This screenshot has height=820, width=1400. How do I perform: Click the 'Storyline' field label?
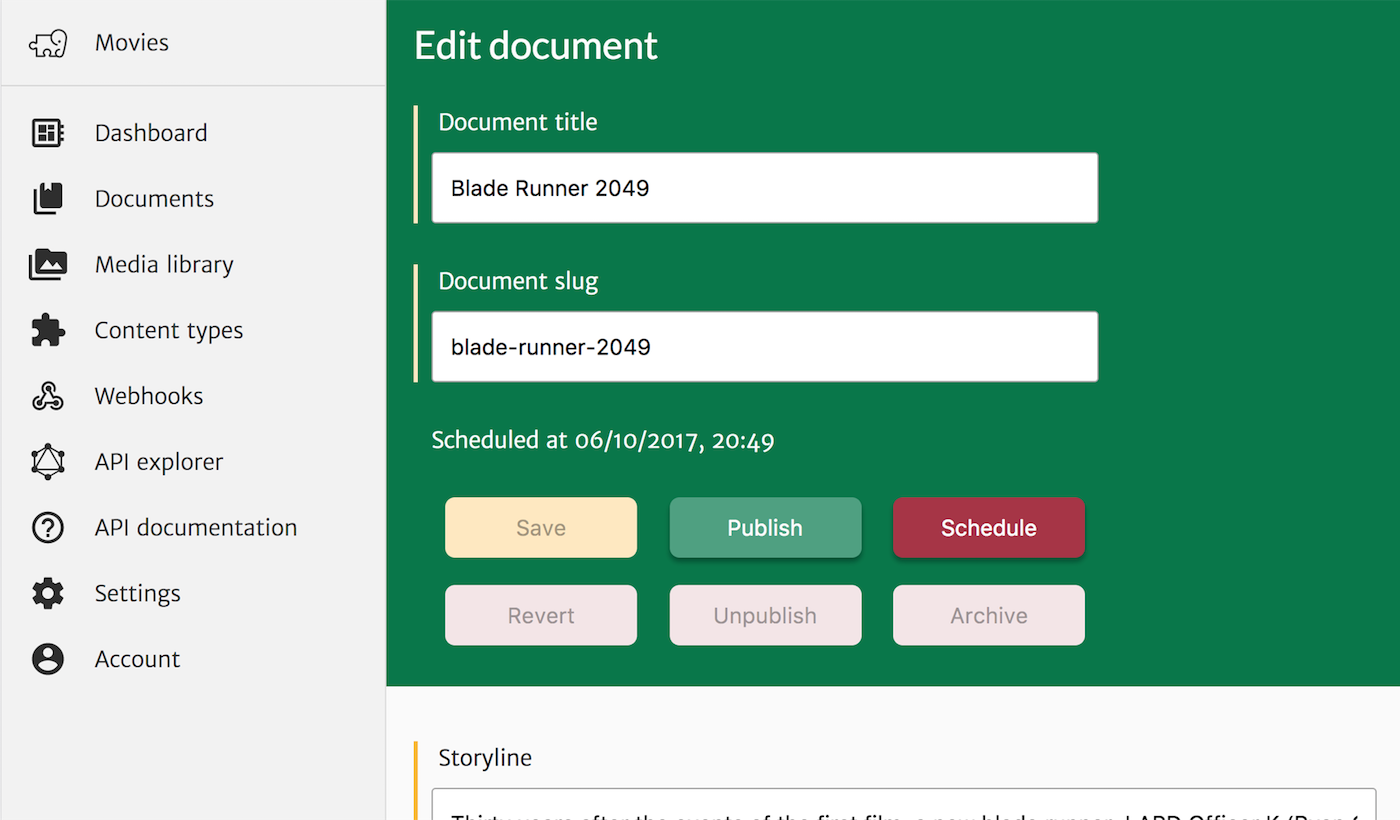485,758
